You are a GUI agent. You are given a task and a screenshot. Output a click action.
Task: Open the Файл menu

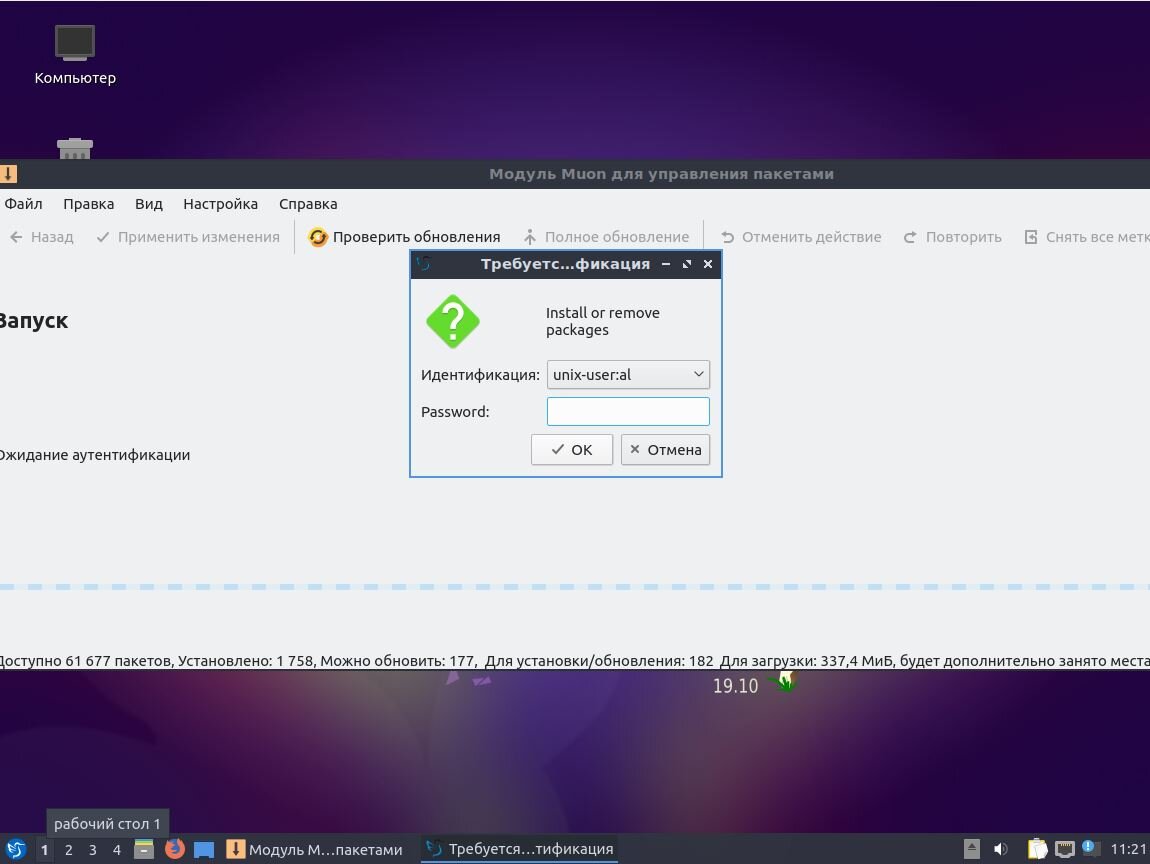click(23, 204)
